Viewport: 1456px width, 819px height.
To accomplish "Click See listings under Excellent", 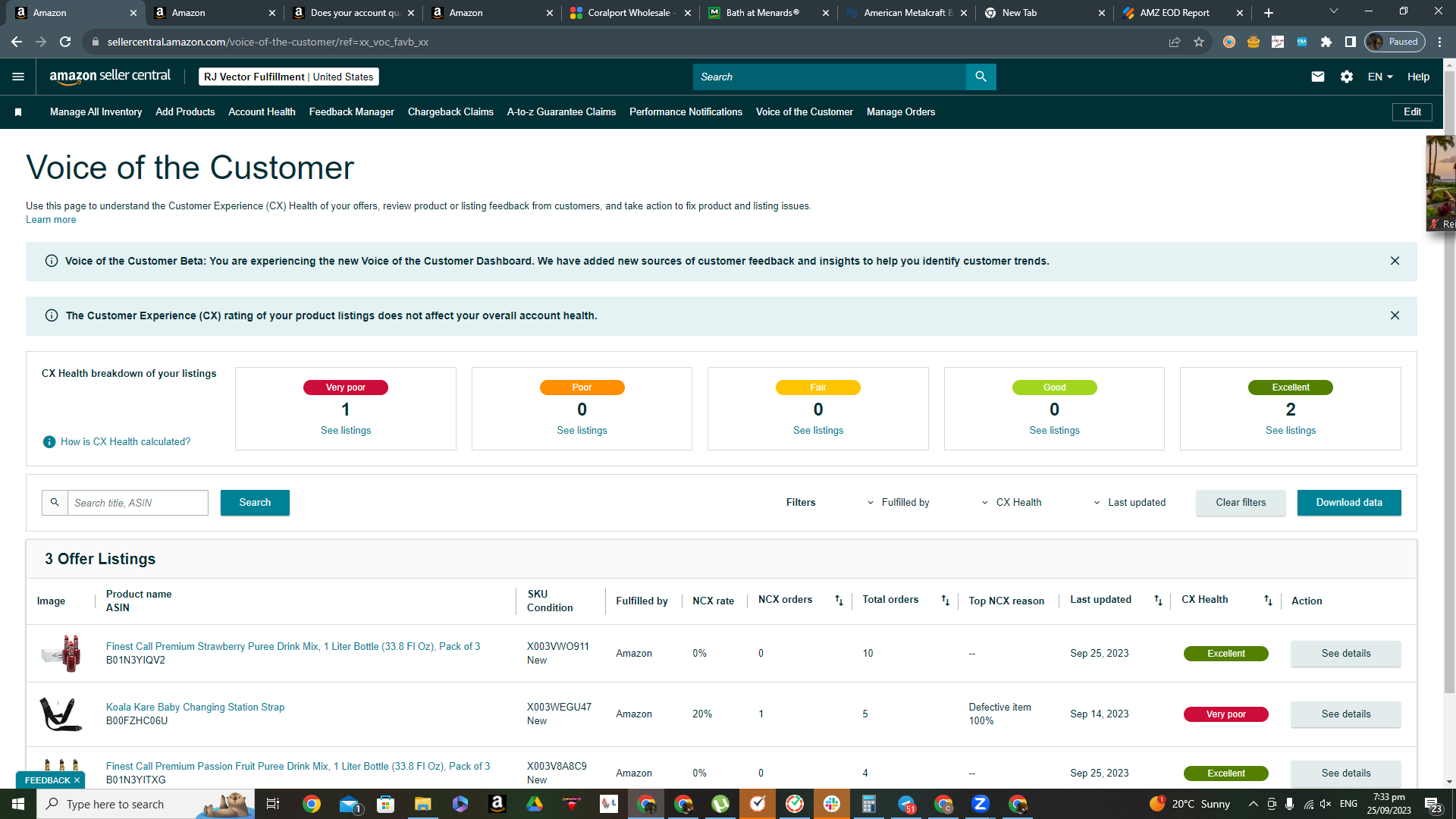I will pyautogui.click(x=1291, y=431).
